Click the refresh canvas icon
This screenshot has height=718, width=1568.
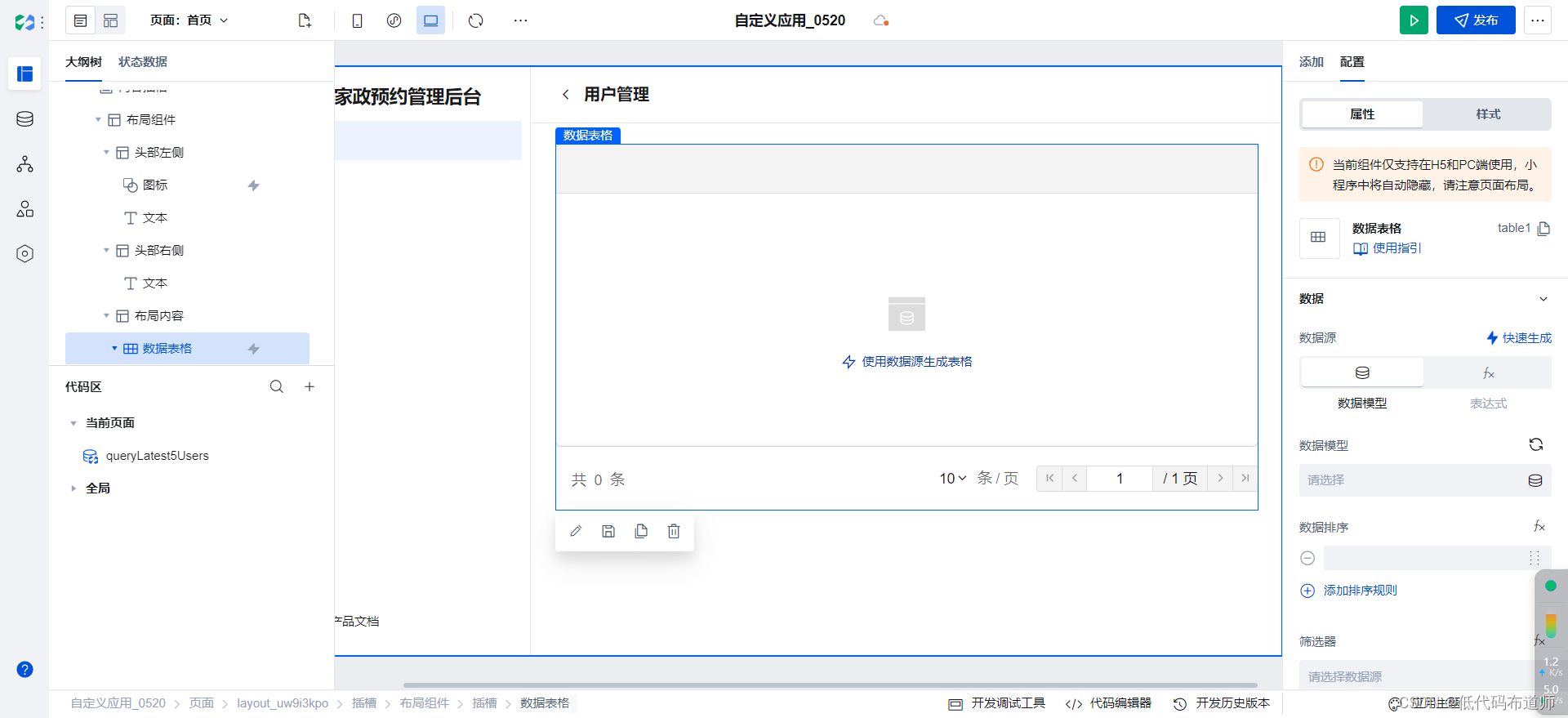click(x=476, y=20)
